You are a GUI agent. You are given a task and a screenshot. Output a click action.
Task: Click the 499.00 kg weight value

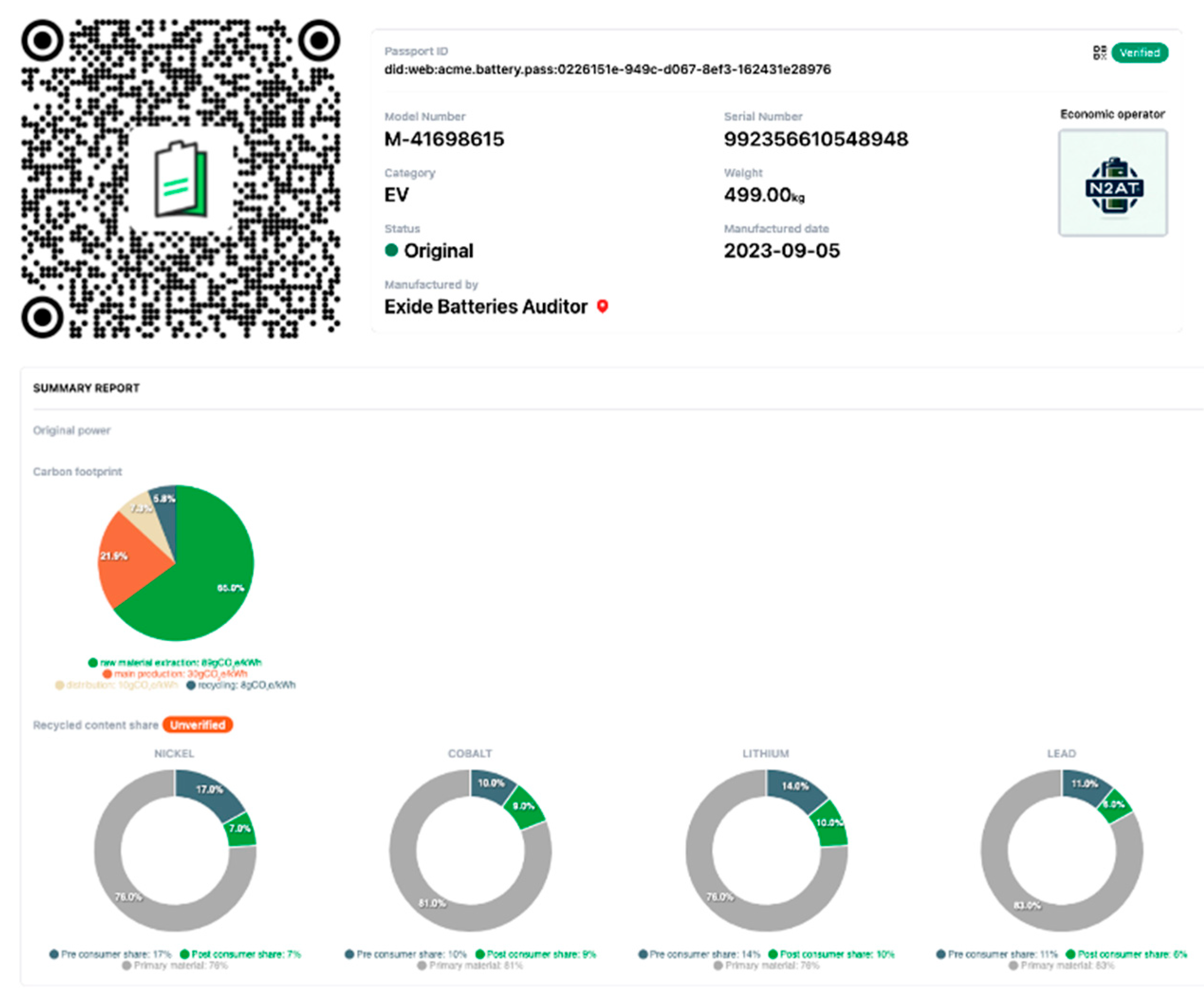coord(764,195)
